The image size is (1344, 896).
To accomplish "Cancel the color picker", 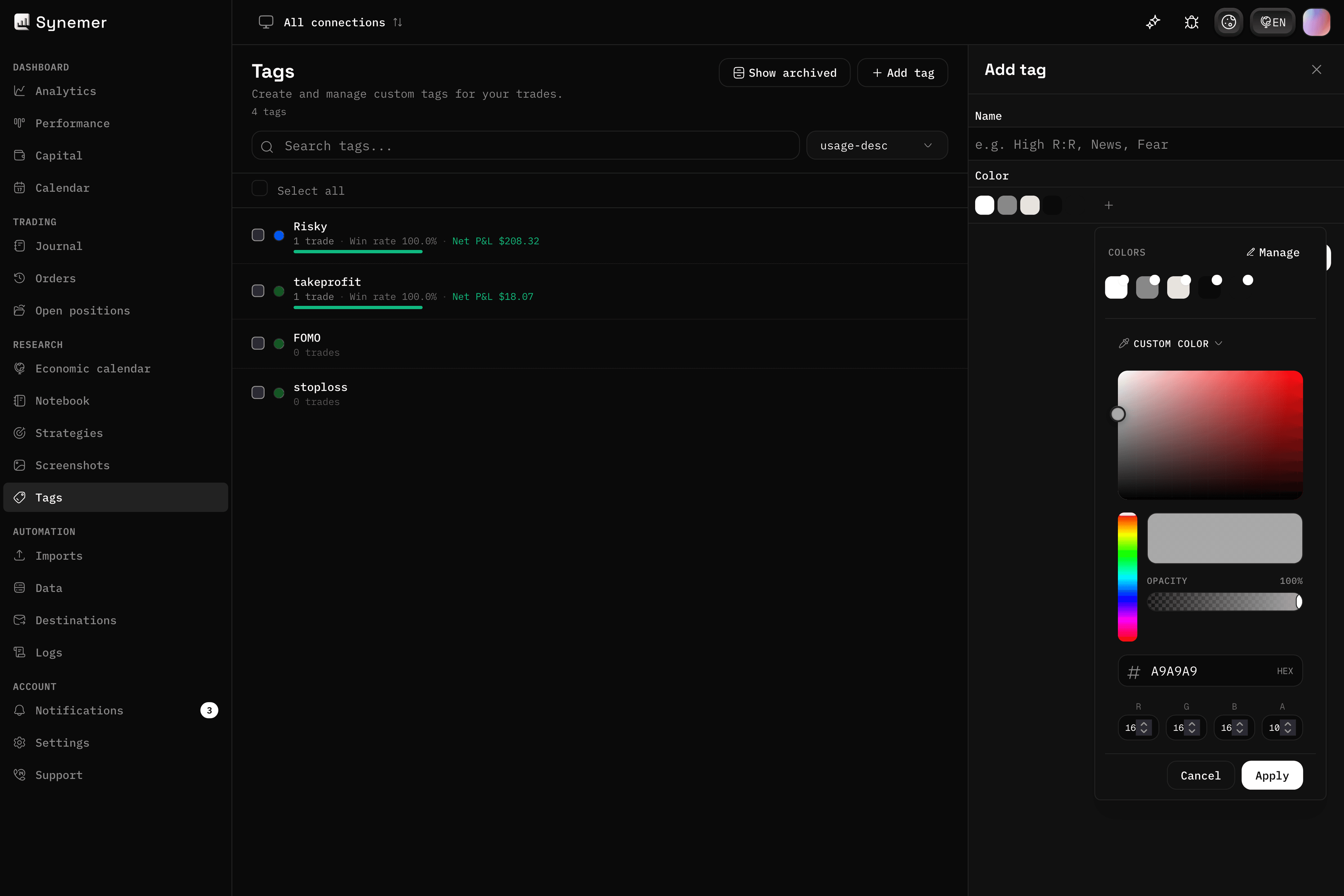I will tap(1200, 776).
